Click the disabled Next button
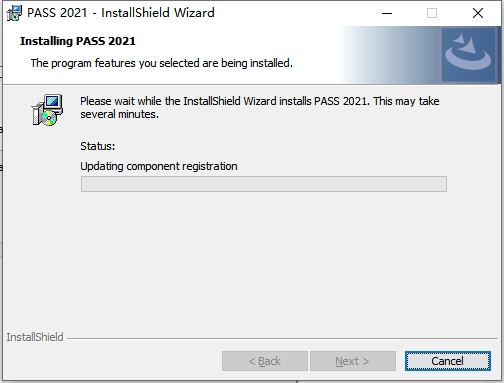This screenshot has height=383, width=504. 353,361
